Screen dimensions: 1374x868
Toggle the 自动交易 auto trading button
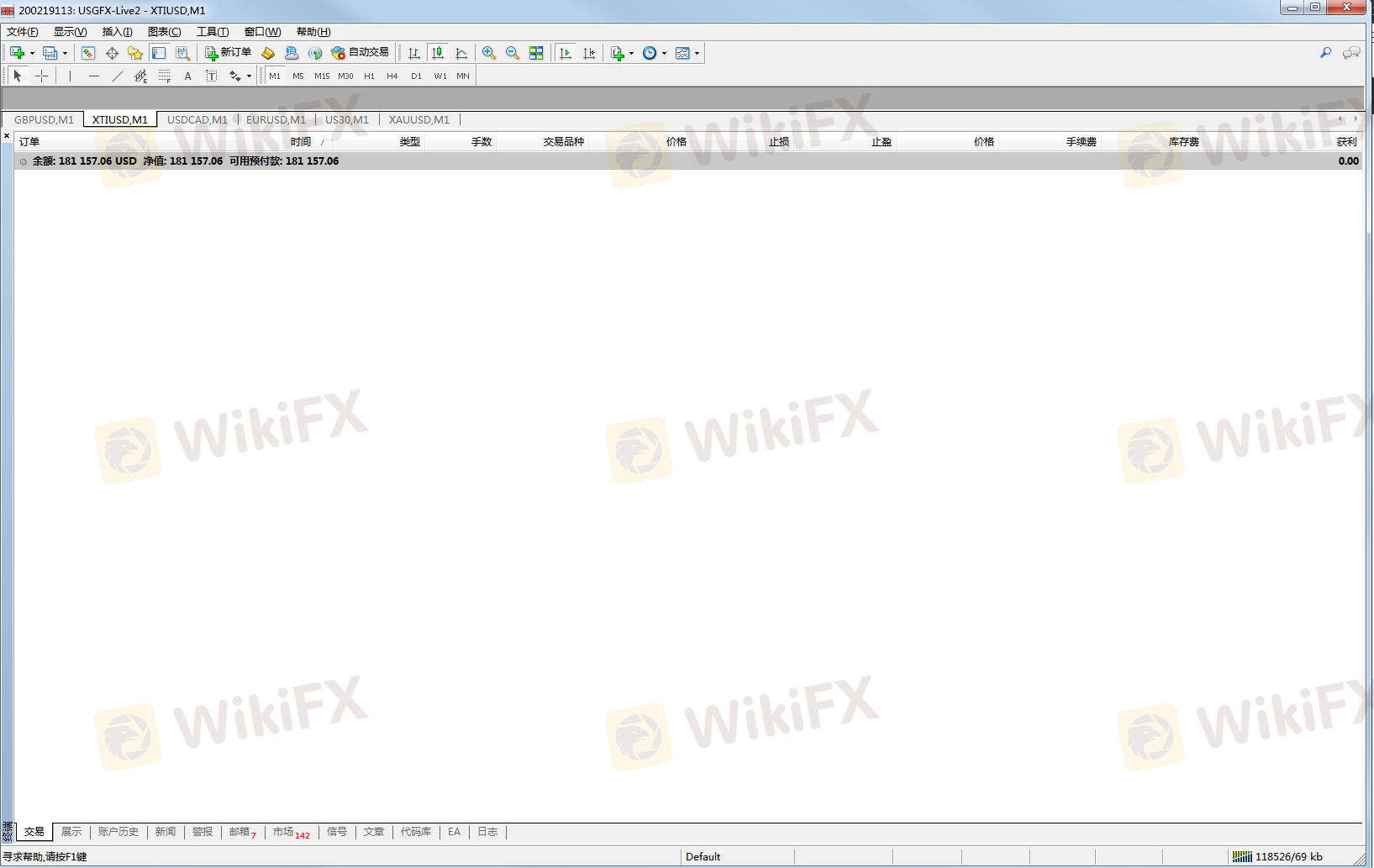(x=361, y=53)
